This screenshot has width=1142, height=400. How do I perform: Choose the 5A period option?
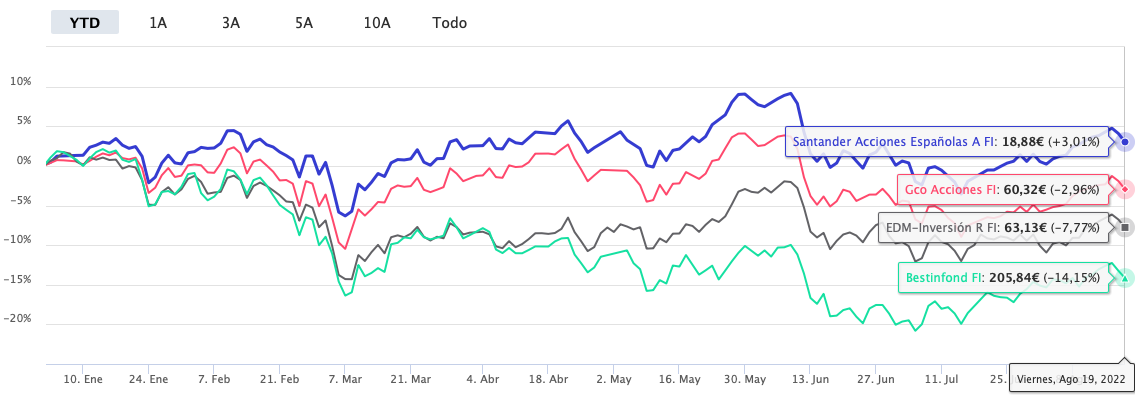coord(304,22)
